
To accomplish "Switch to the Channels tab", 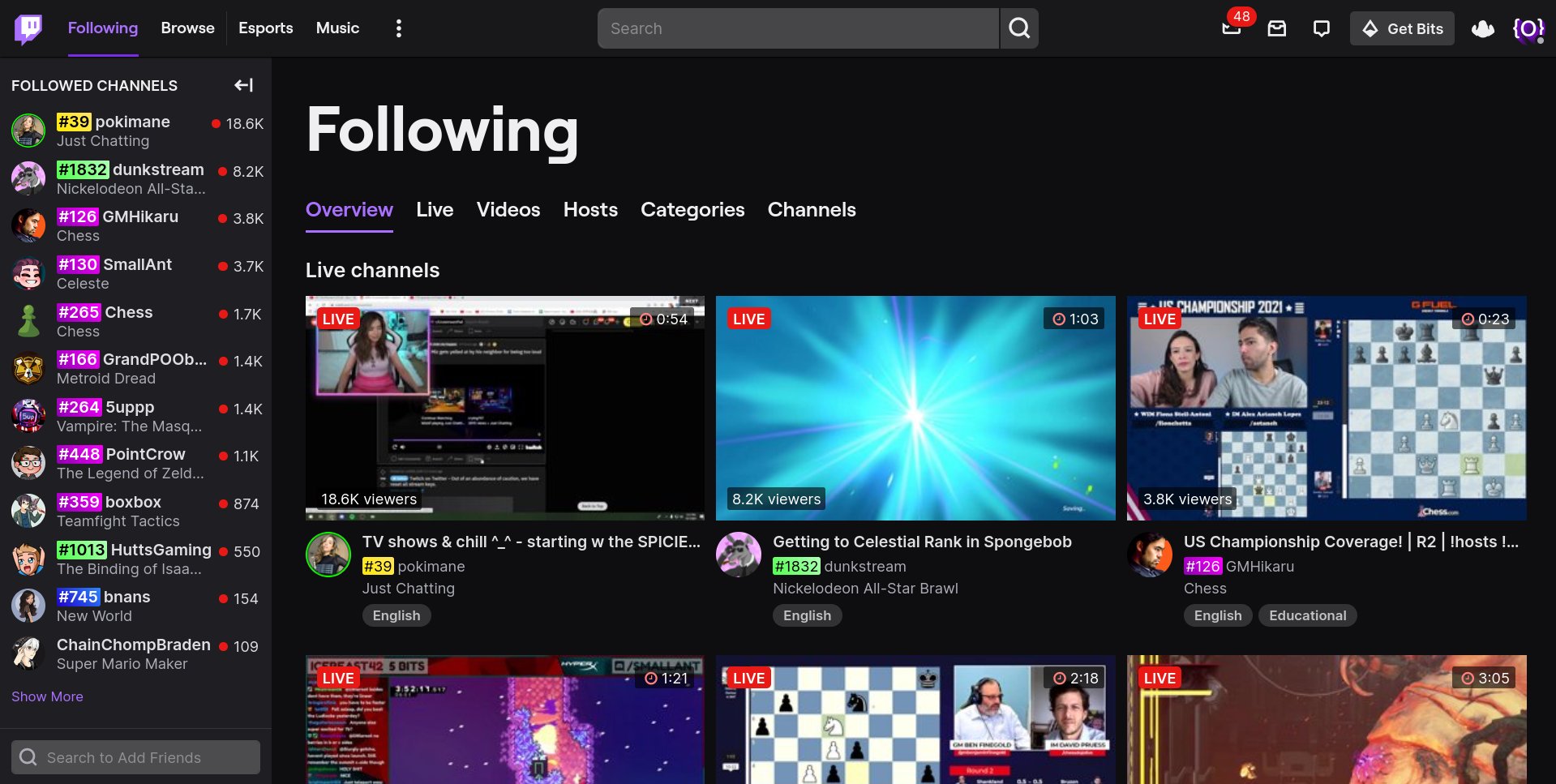I will point(812,210).
